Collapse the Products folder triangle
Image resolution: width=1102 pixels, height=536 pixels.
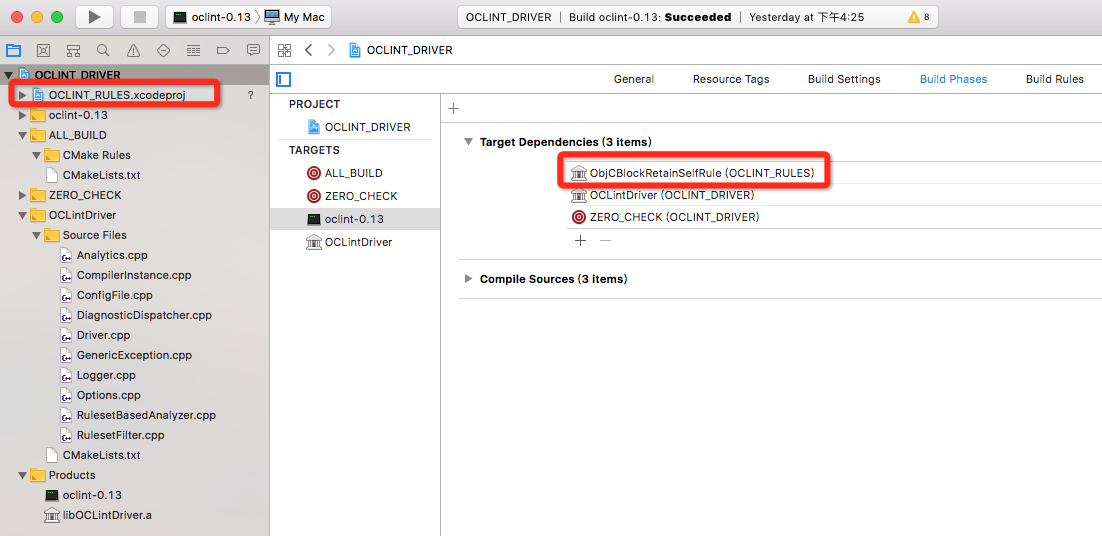coord(22,475)
